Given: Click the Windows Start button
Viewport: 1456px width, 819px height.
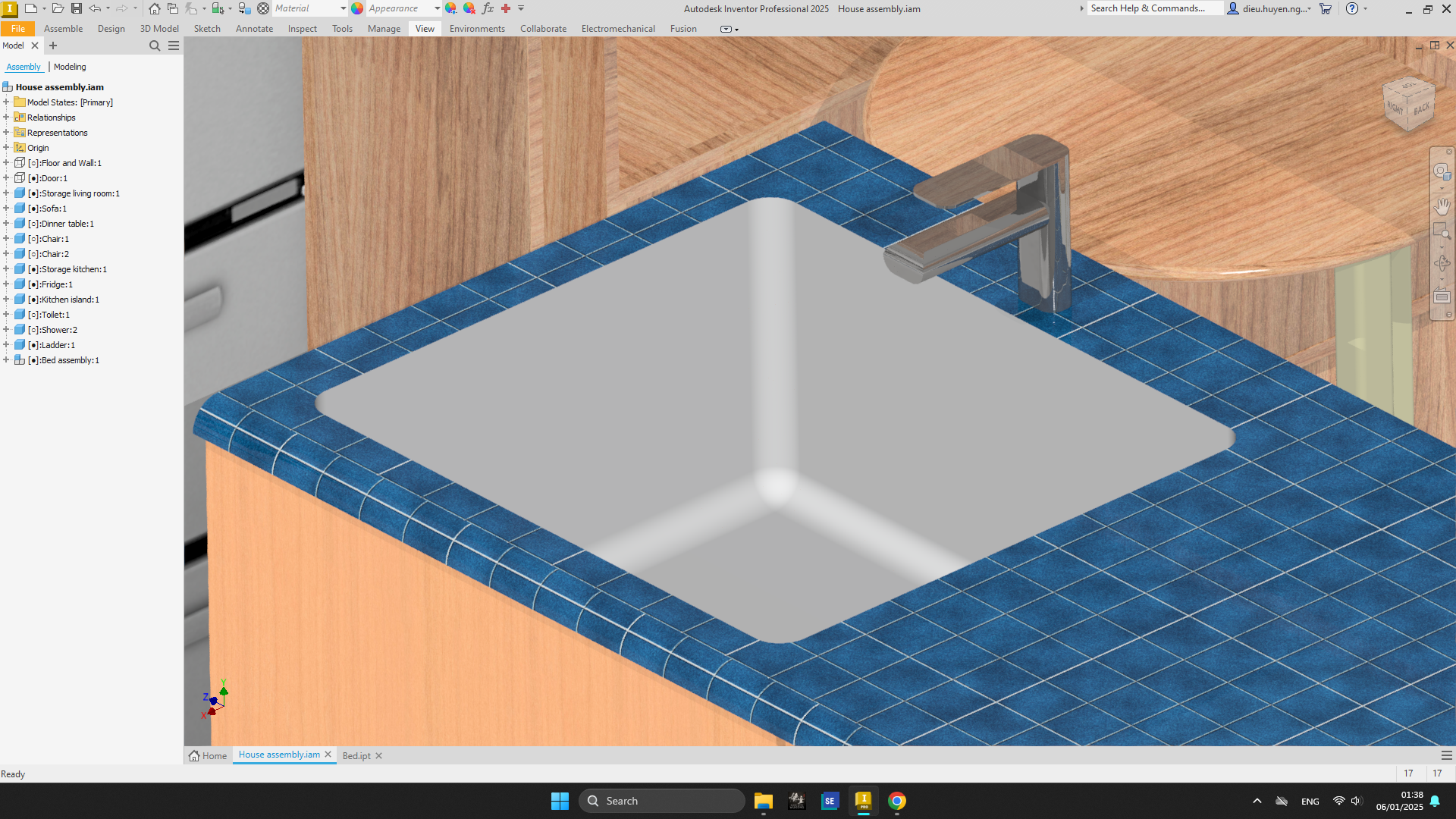Looking at the screenshot, I should point(560,801).
